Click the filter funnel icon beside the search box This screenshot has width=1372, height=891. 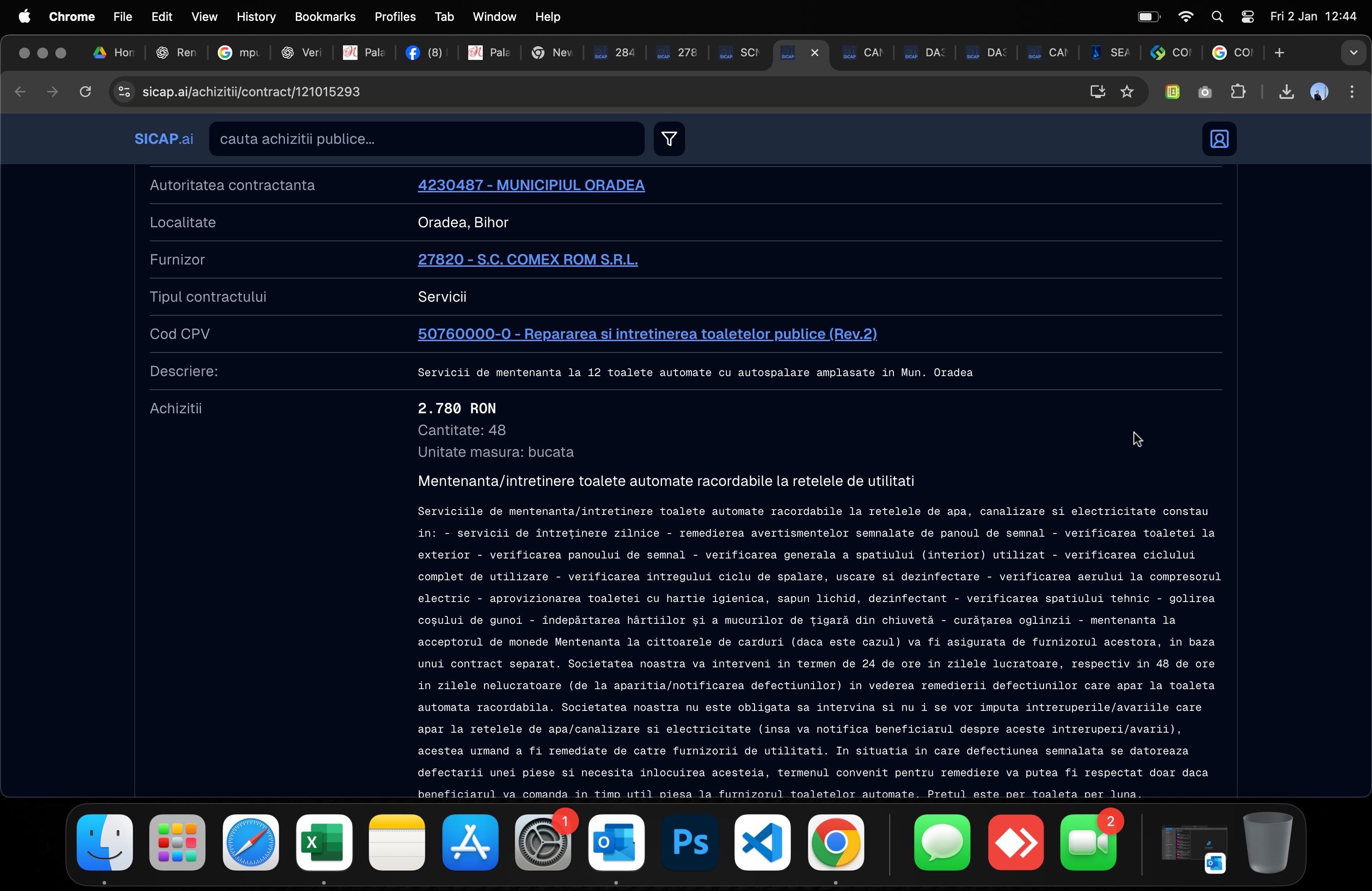[669, 139]
